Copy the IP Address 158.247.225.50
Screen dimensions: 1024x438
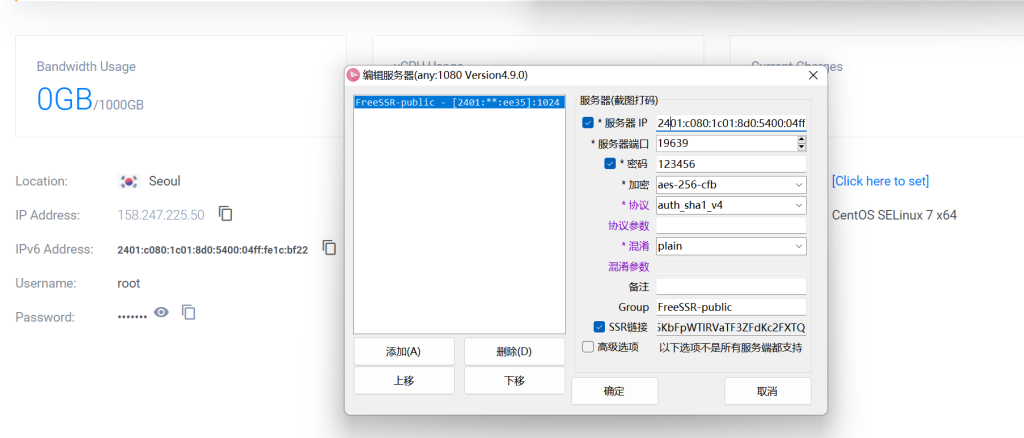[x=226, y=214]
